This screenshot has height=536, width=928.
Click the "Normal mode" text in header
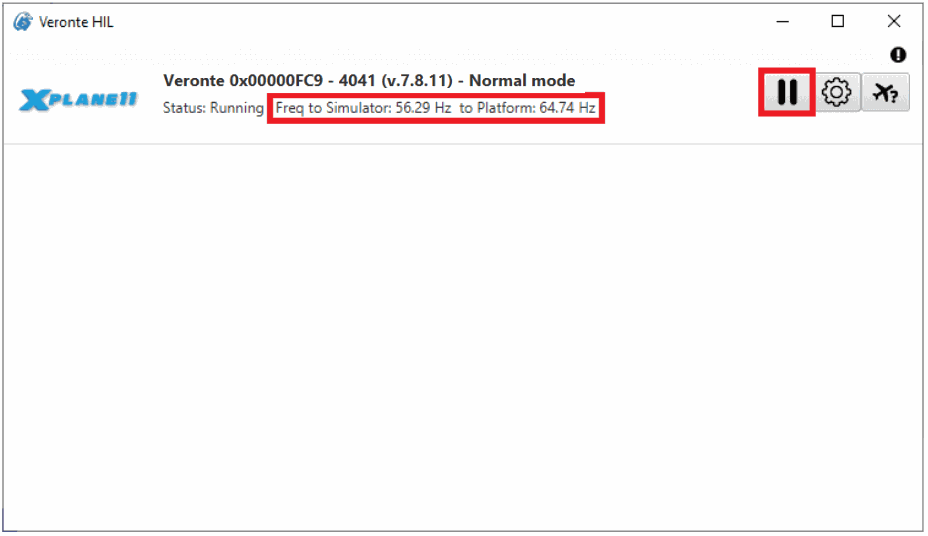[522, 81]
